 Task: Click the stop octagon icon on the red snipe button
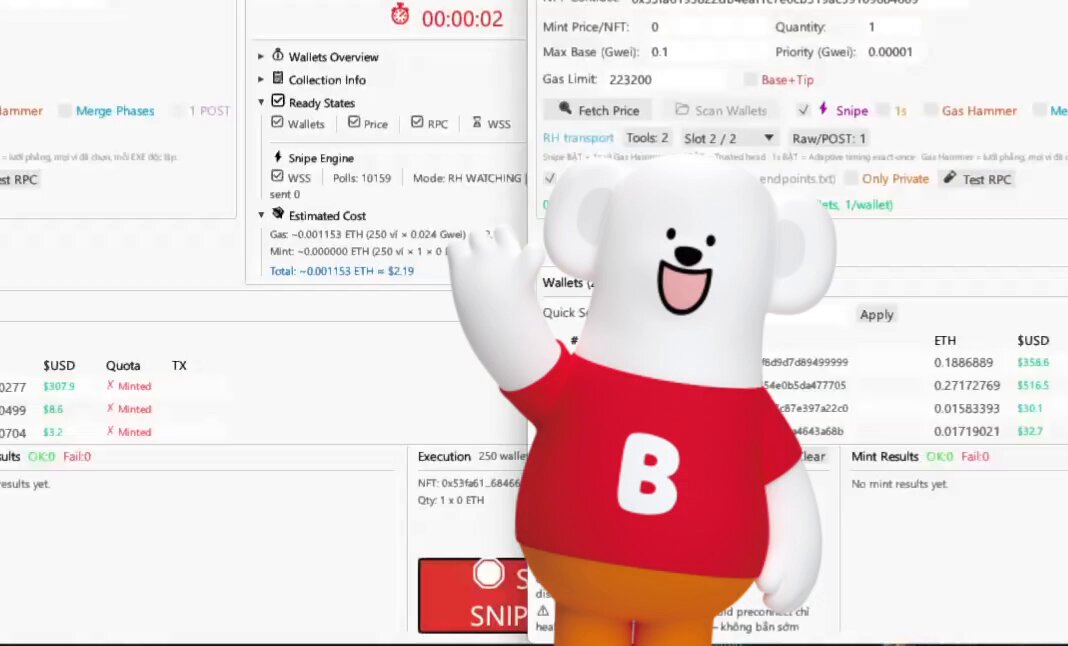[x=488, y=573]
